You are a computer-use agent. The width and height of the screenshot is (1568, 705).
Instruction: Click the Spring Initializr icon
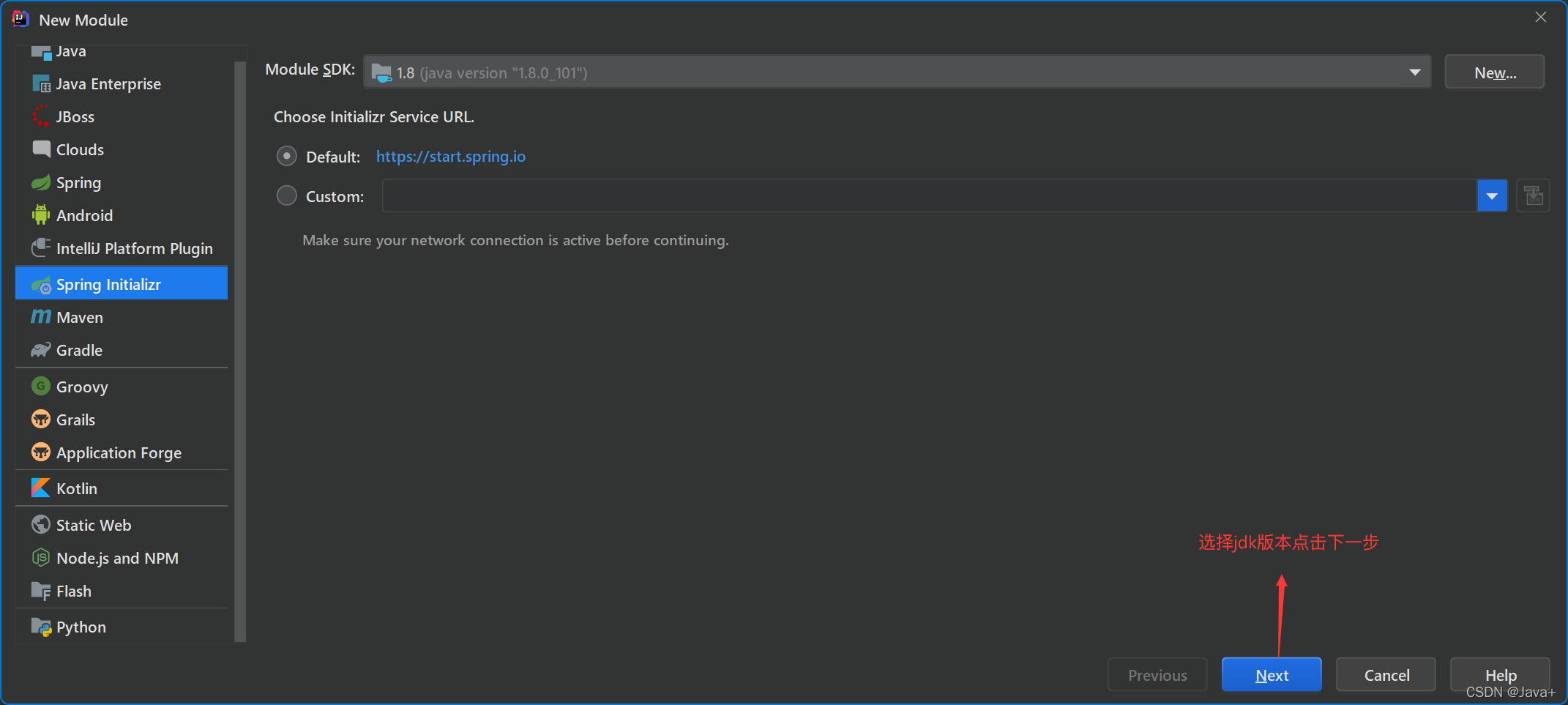41,285
